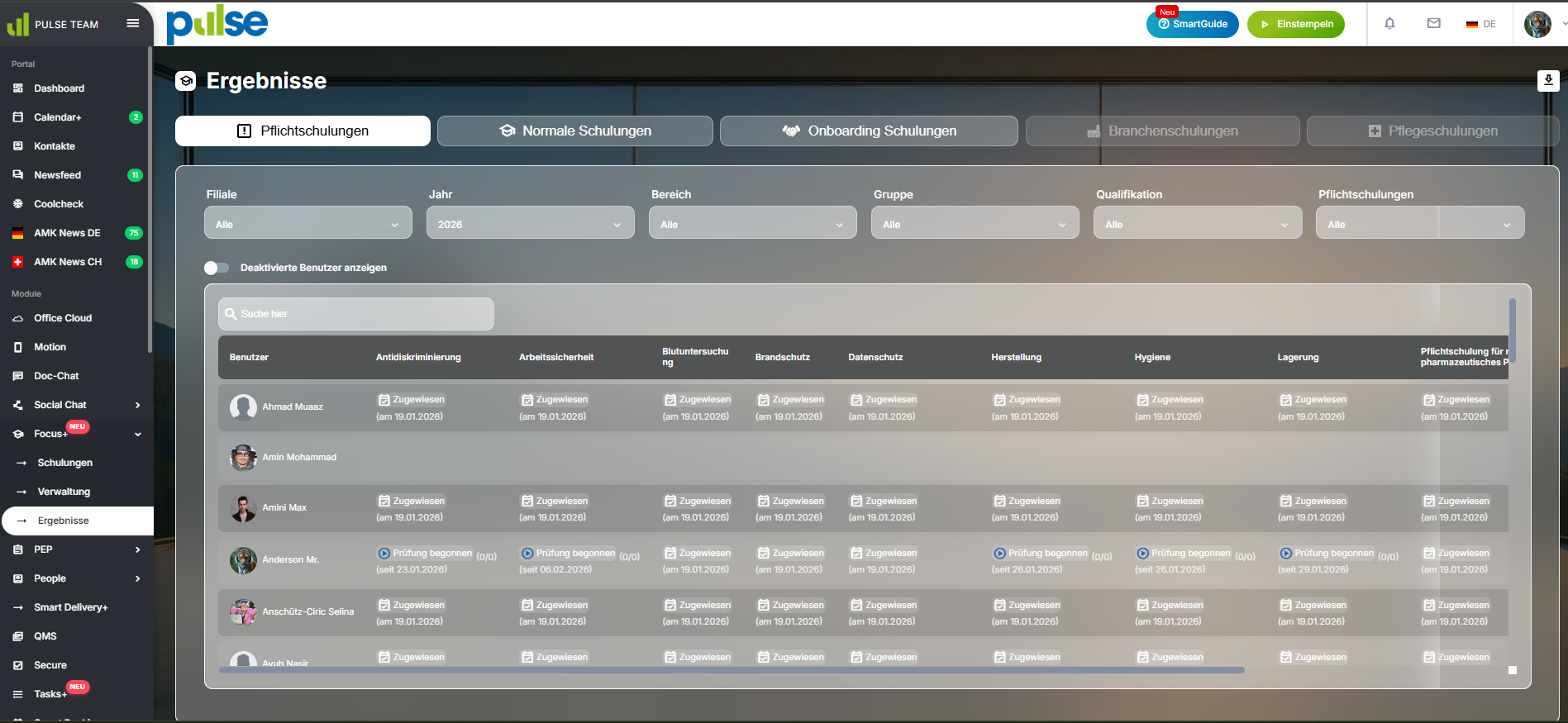This screenshot has height=723, width=1568.
Task: Click Anderson Mr.'s Hygiene Prüfung begonnen status
Action: [x=1184, y=554]
